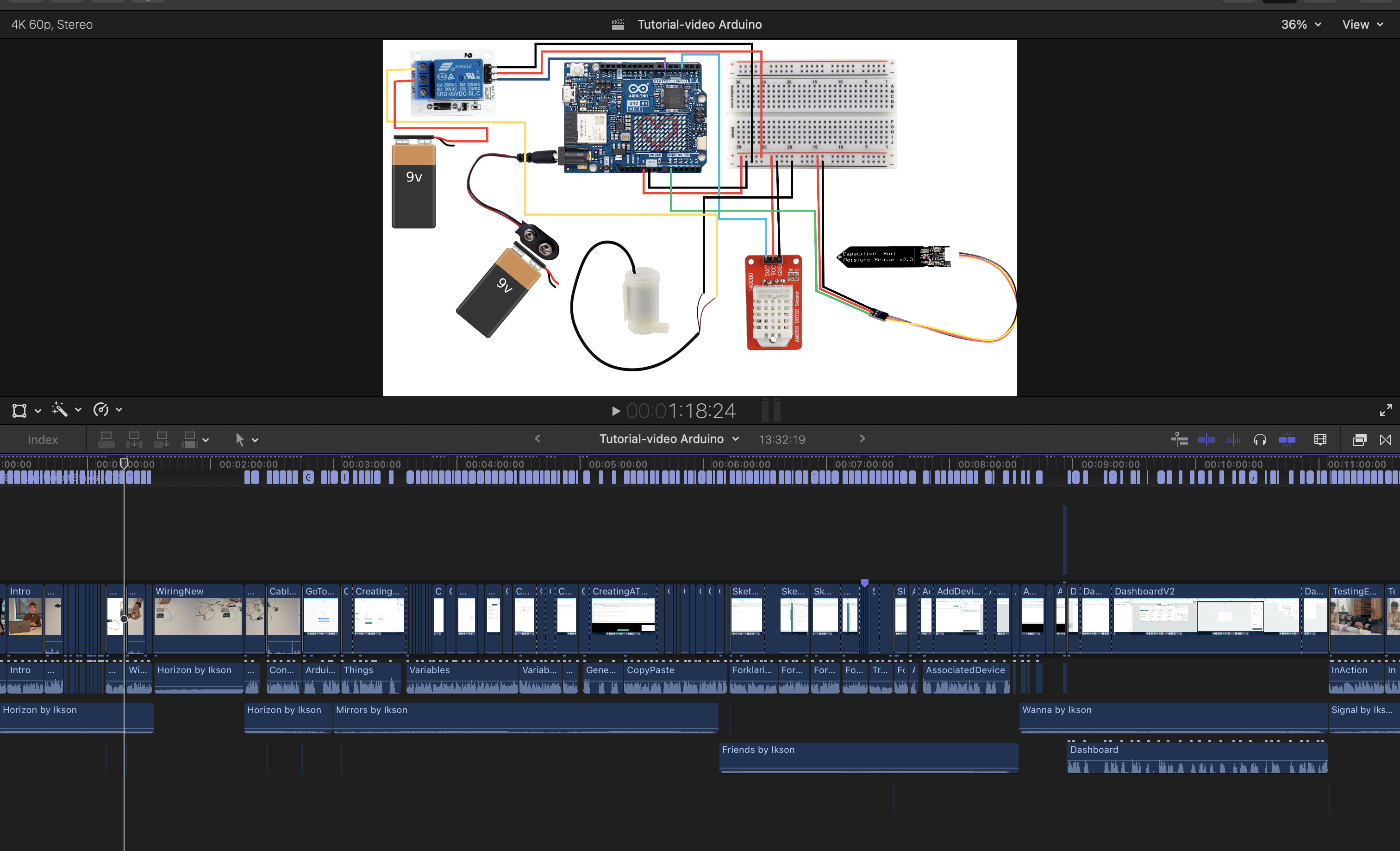Play the project from the viewer

616,411
